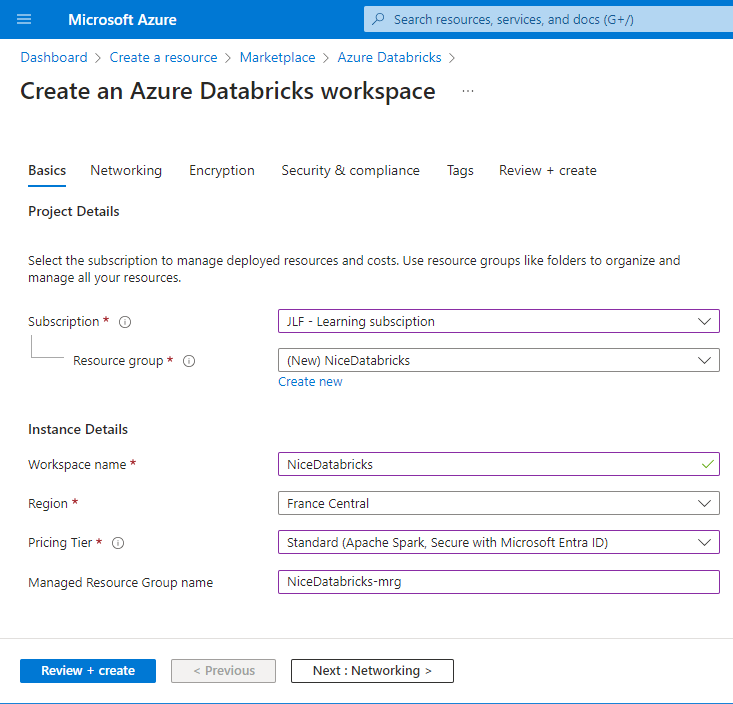733x704 pixels.
Task: Open the Pricing Tier dropdown
Action: tap(499, 542)
